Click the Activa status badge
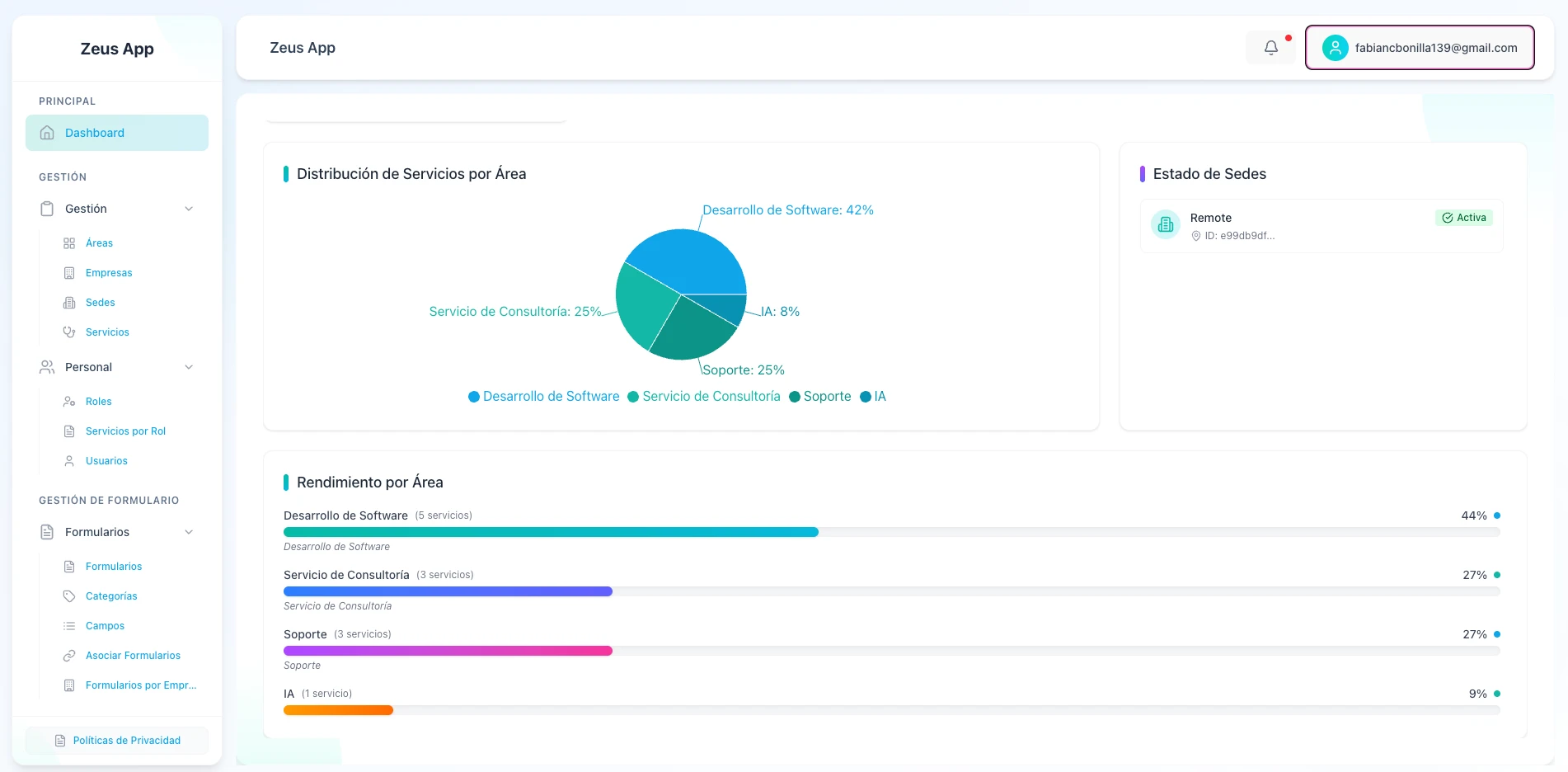The image size is (1568, 772). point(1464,218)
